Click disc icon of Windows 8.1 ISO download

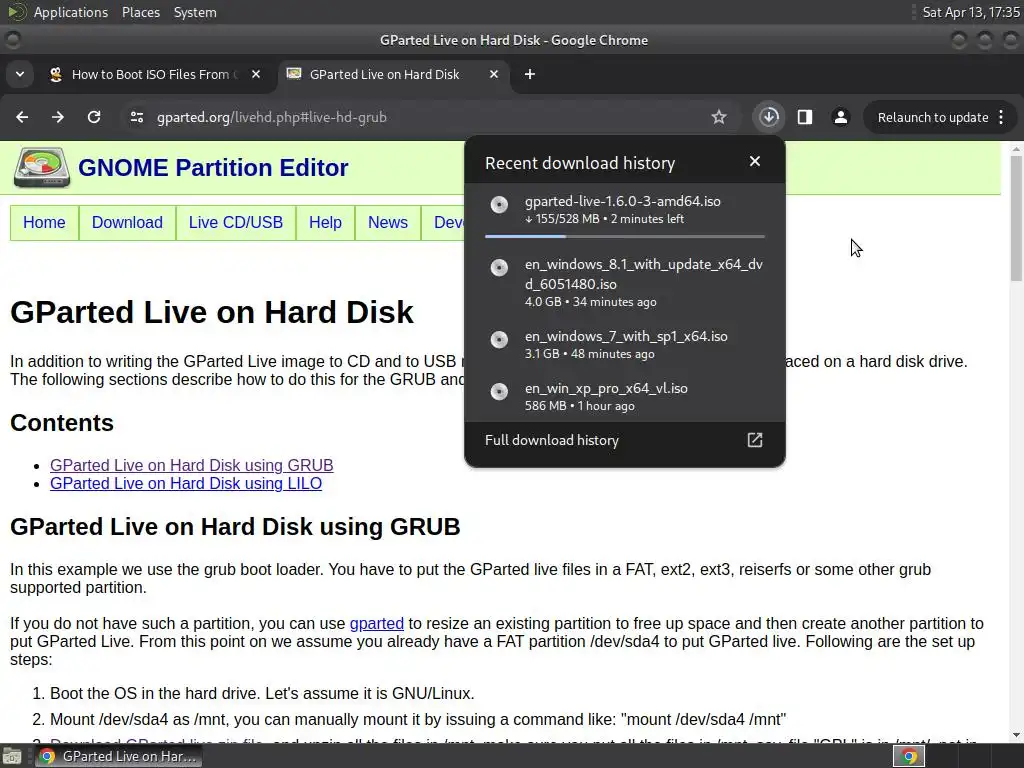pos(499,267)
